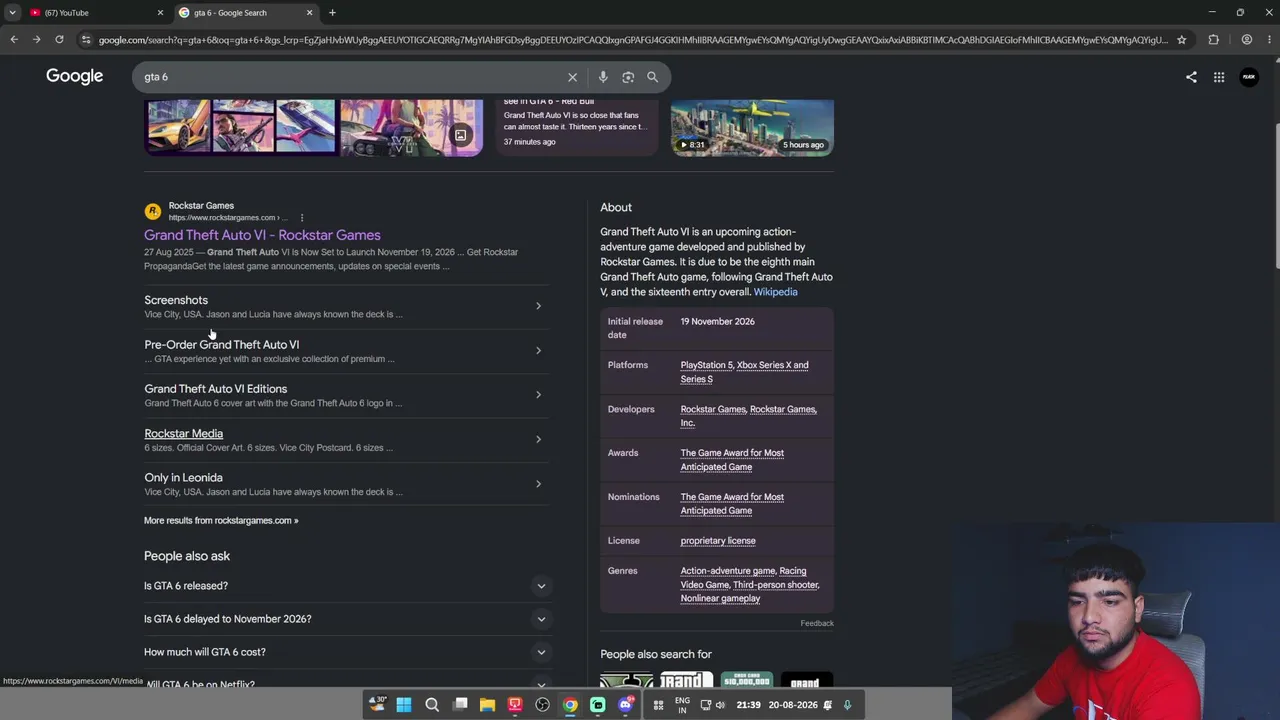Open Google Lens image search
The height and width of the screenshot is (720, 1280).
point(628,77)
